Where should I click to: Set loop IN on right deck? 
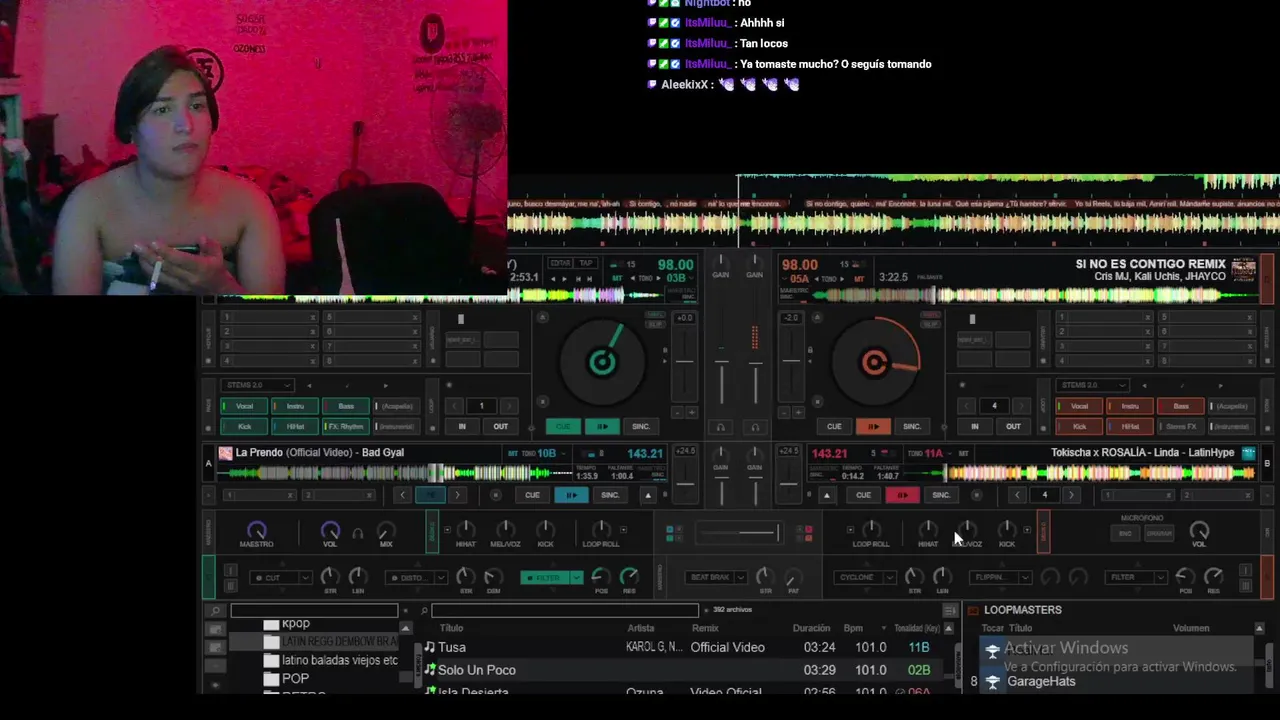(x=975, y=426)
